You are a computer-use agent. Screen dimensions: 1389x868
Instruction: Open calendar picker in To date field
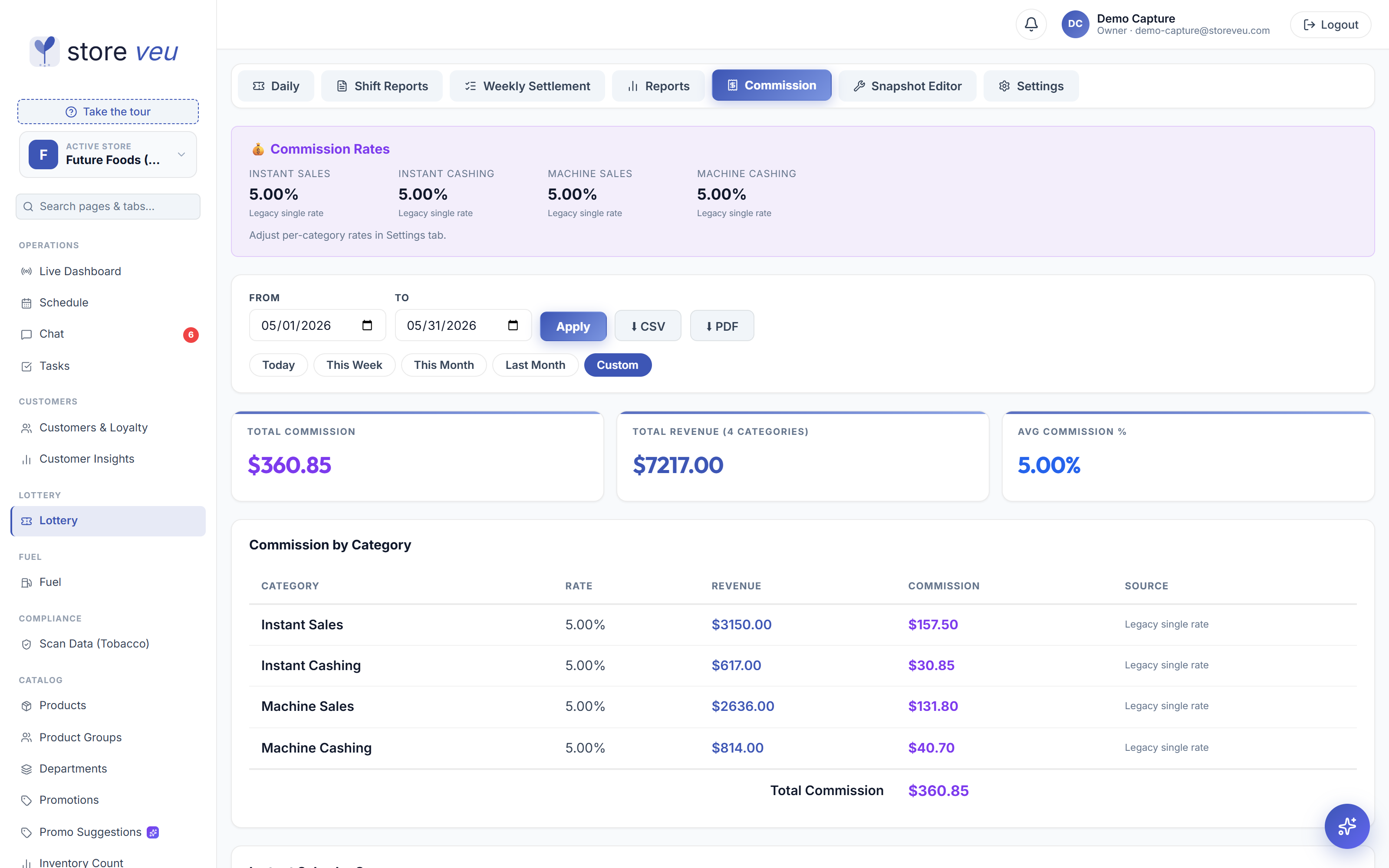coord(513,325)
